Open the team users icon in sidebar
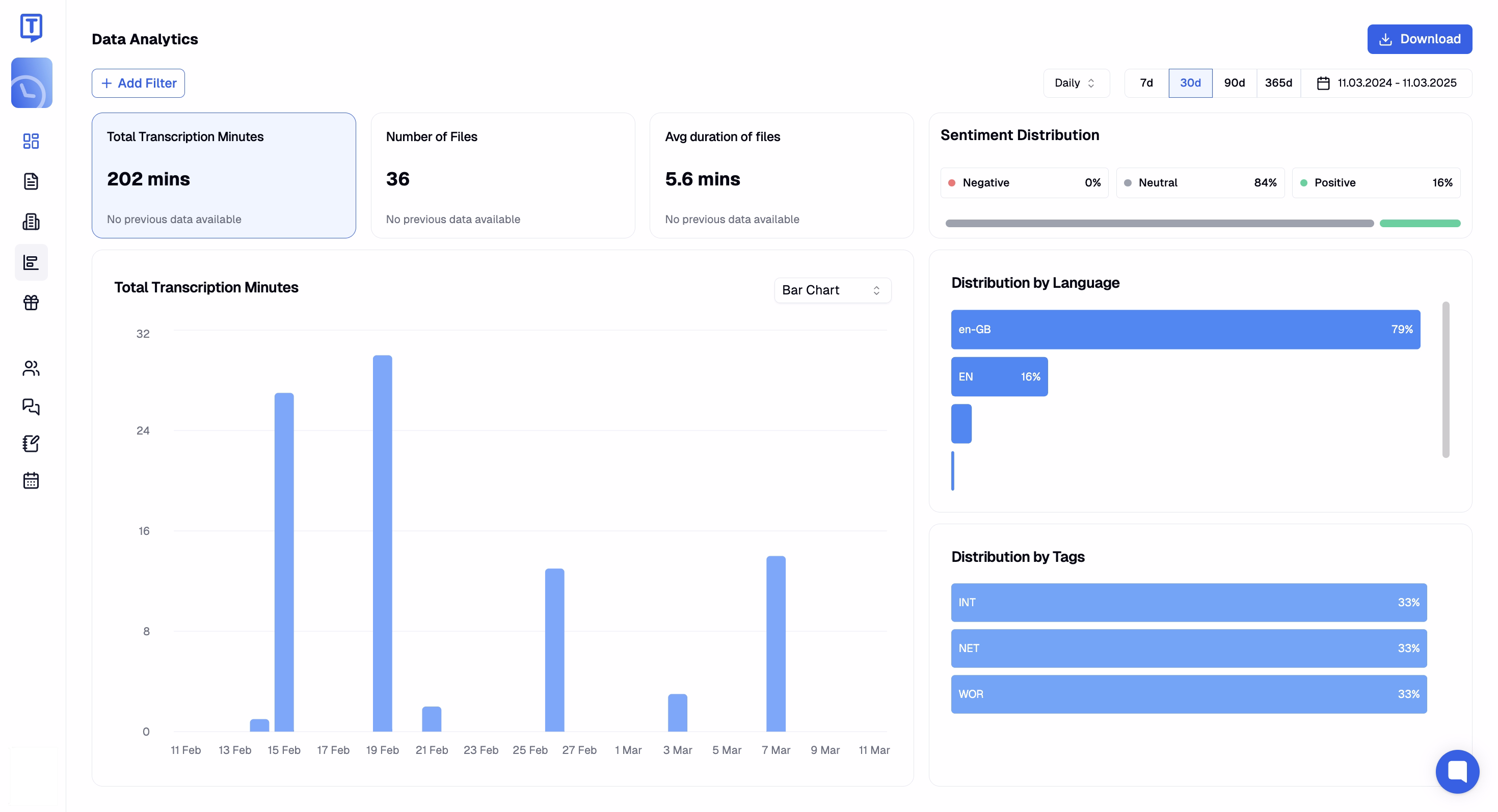The width and height of the screenshot is (1498, 812). [x=31, y=368]
